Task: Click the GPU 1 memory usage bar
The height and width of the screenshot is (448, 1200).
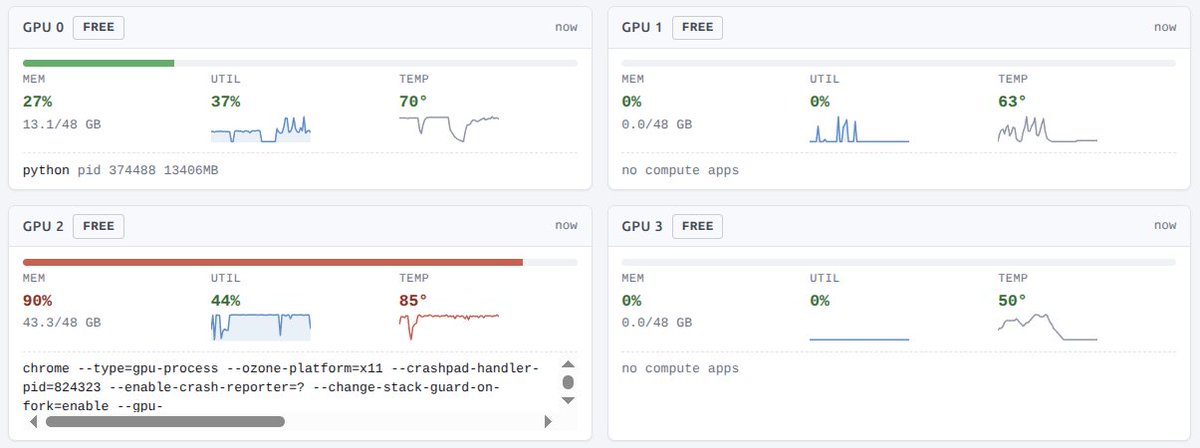Action: tap(898, 63)
